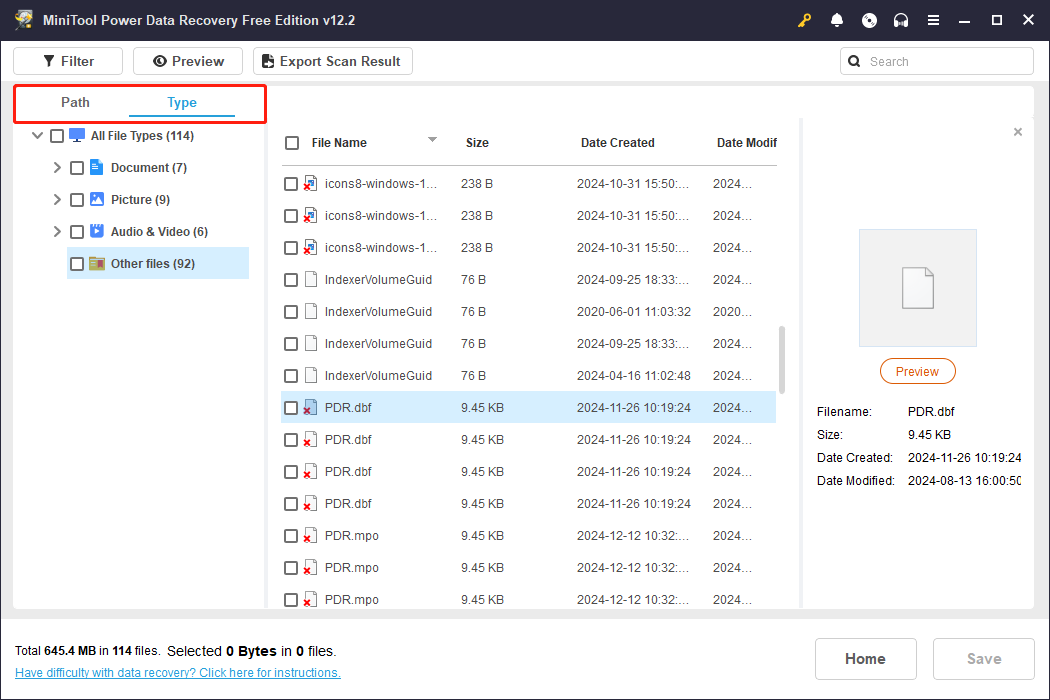1050x700 pixels.
Task: Go to Home screen
Action: coord(865,658)
